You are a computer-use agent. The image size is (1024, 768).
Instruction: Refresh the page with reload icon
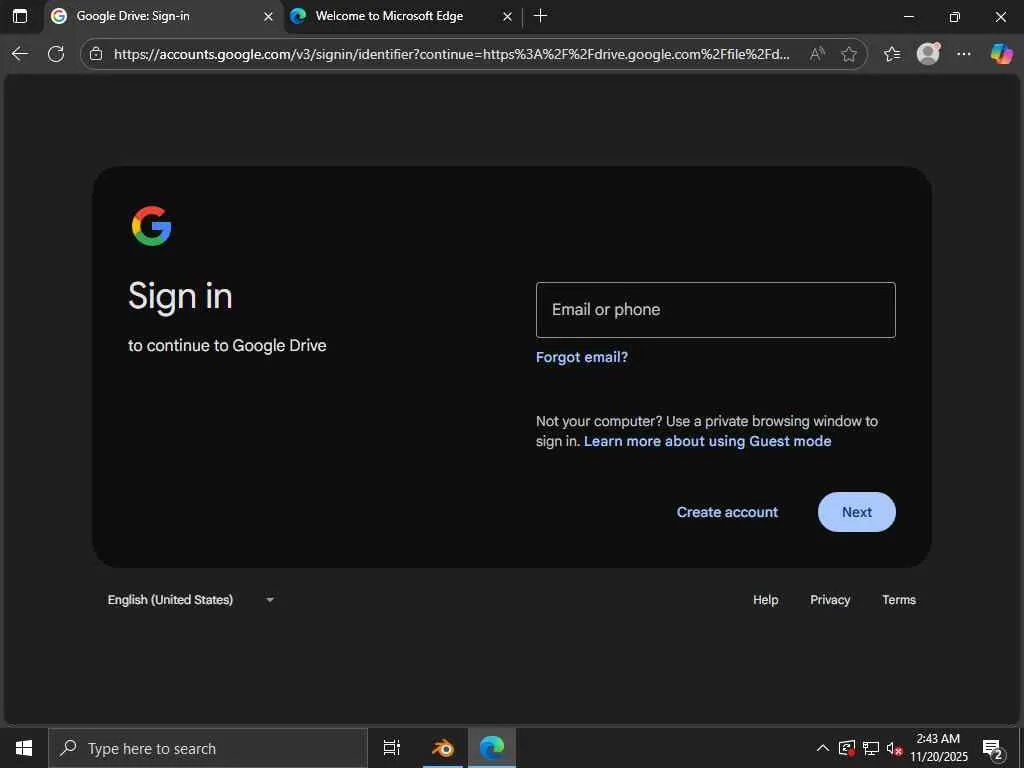click(x=56, y=54)
